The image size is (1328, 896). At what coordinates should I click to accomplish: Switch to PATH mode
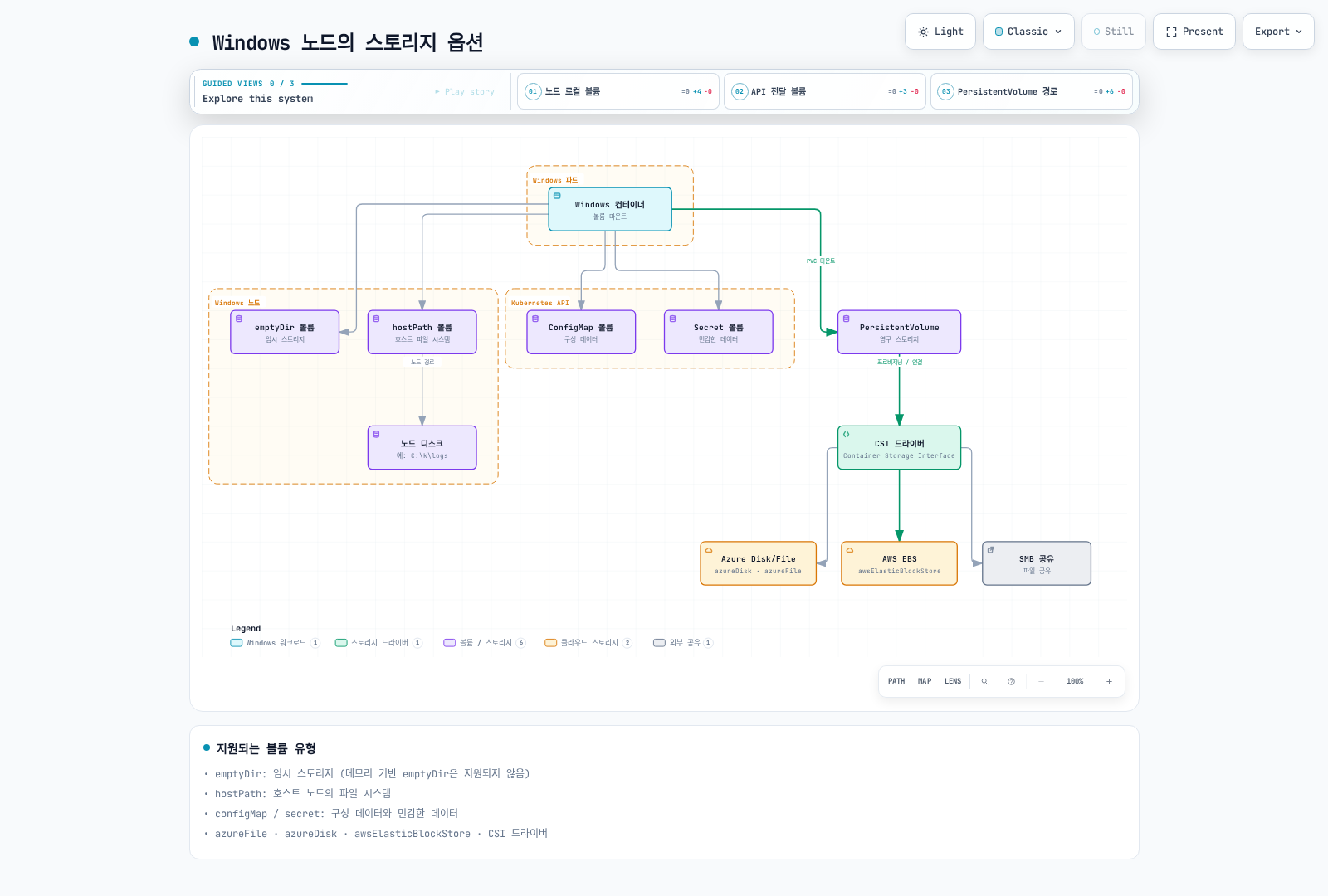(x=896, y=681)
